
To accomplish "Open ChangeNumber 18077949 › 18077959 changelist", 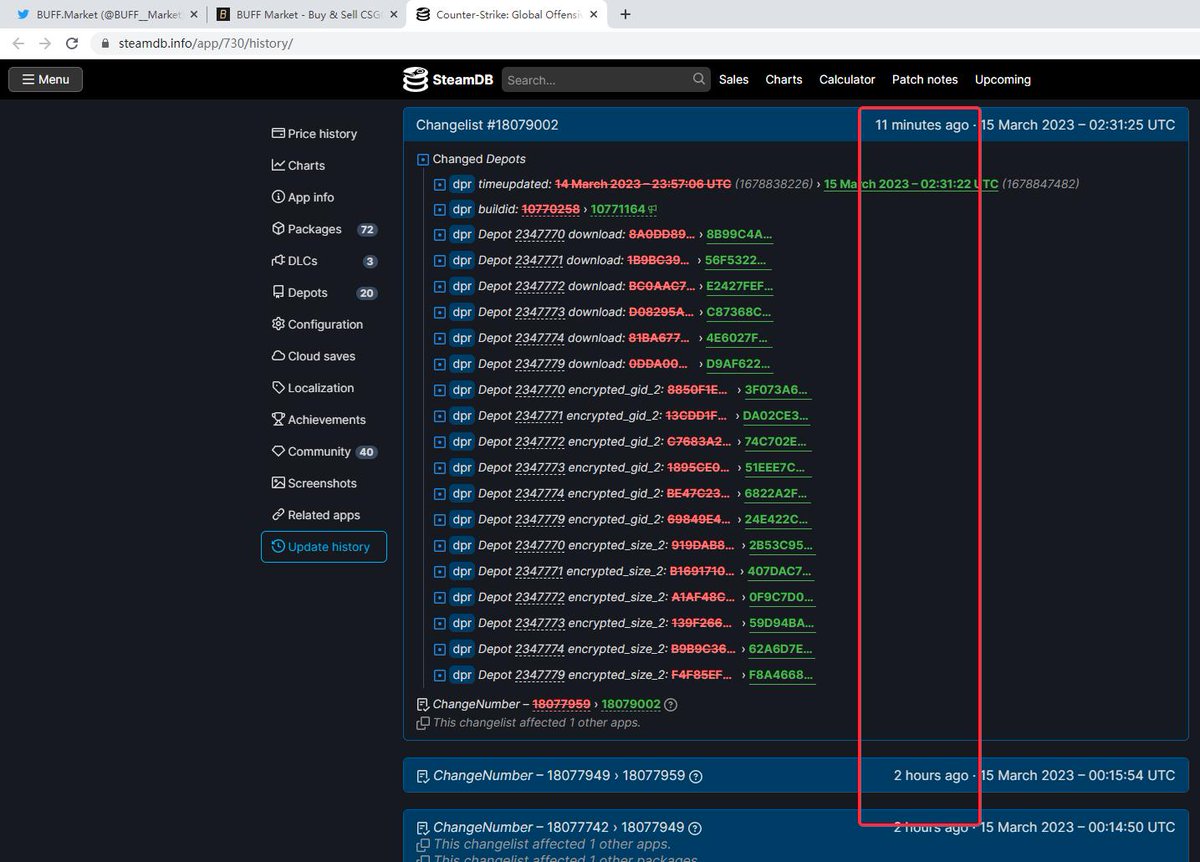I will click(x=559, y=776).
